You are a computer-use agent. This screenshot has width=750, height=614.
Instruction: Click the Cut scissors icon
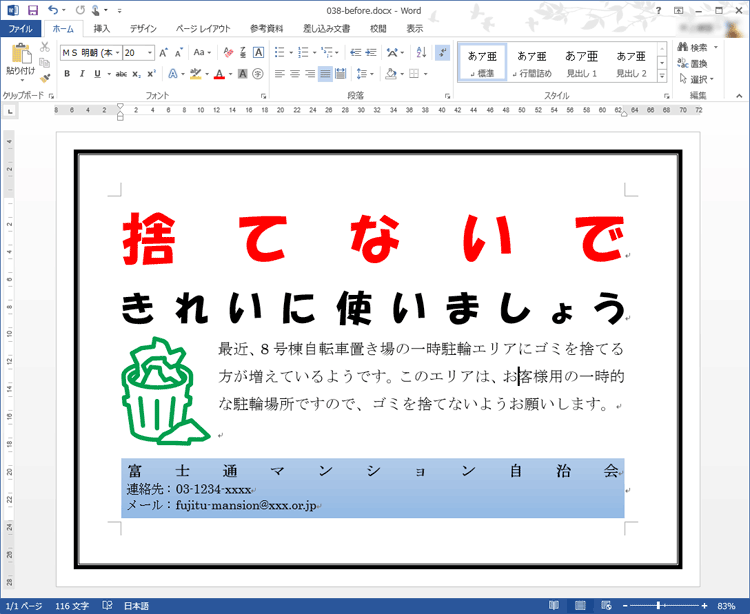44,47
